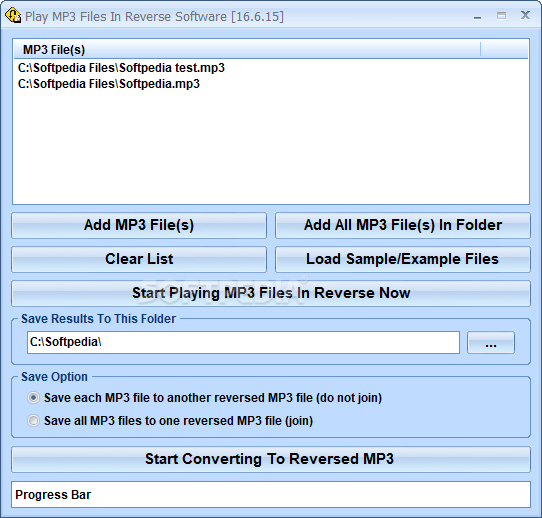542x518 pixels.
Task: Click the application icon in the title bar
Action: [13, 16]
